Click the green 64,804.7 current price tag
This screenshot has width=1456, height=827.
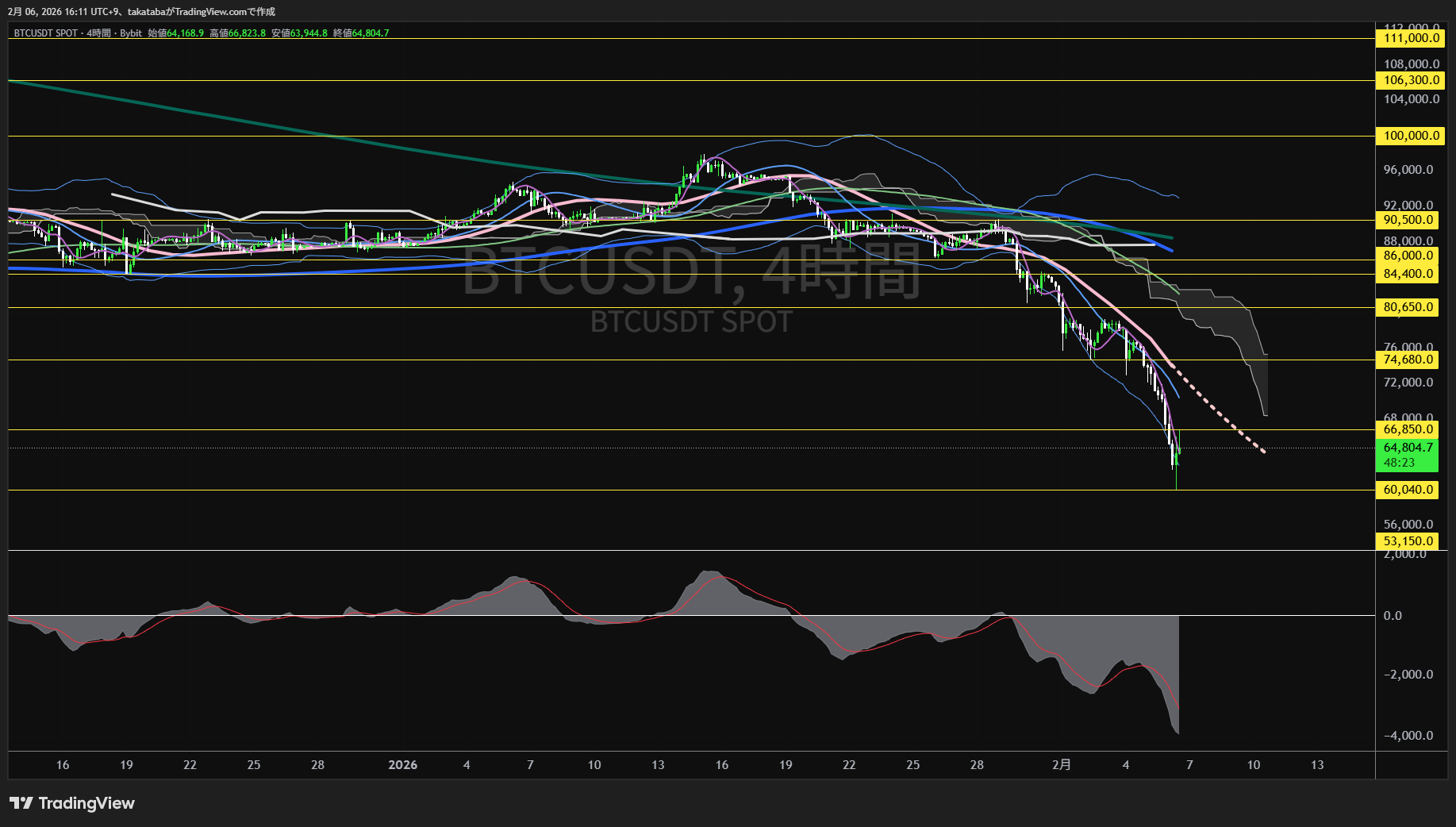click(1406, 448)
